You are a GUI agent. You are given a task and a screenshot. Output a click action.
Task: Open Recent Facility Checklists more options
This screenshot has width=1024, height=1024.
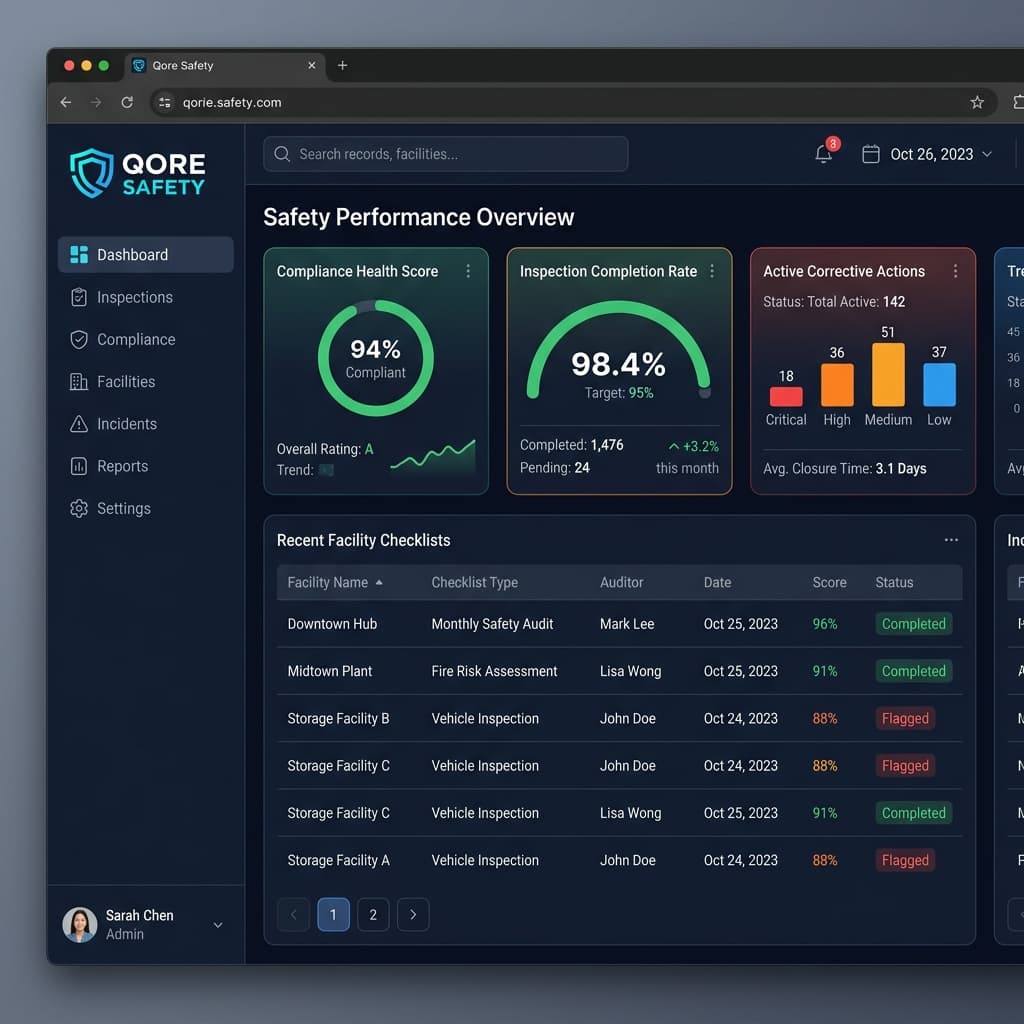click(952, 540)
